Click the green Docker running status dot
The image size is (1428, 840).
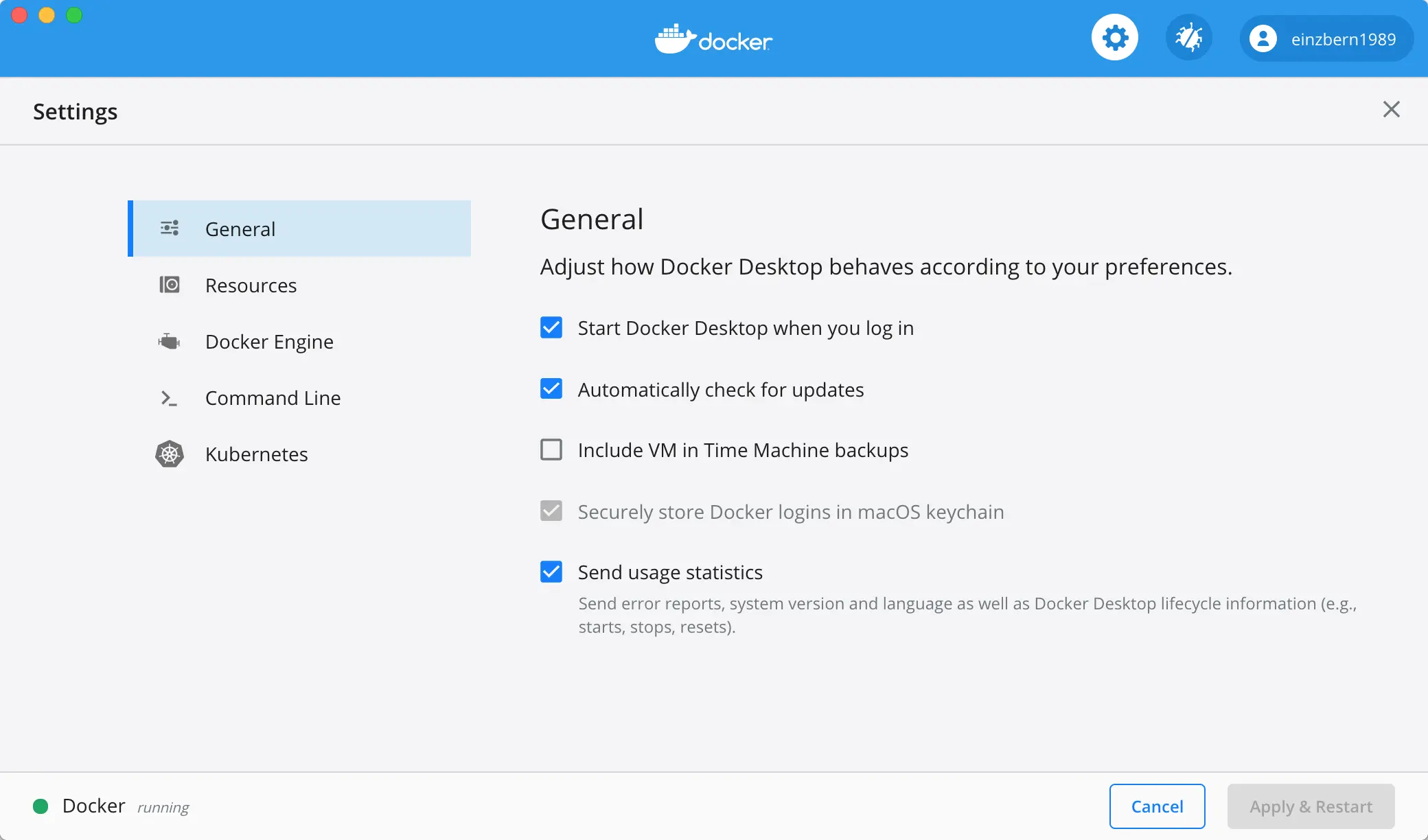pyautogui.click(x=41, y=806)
